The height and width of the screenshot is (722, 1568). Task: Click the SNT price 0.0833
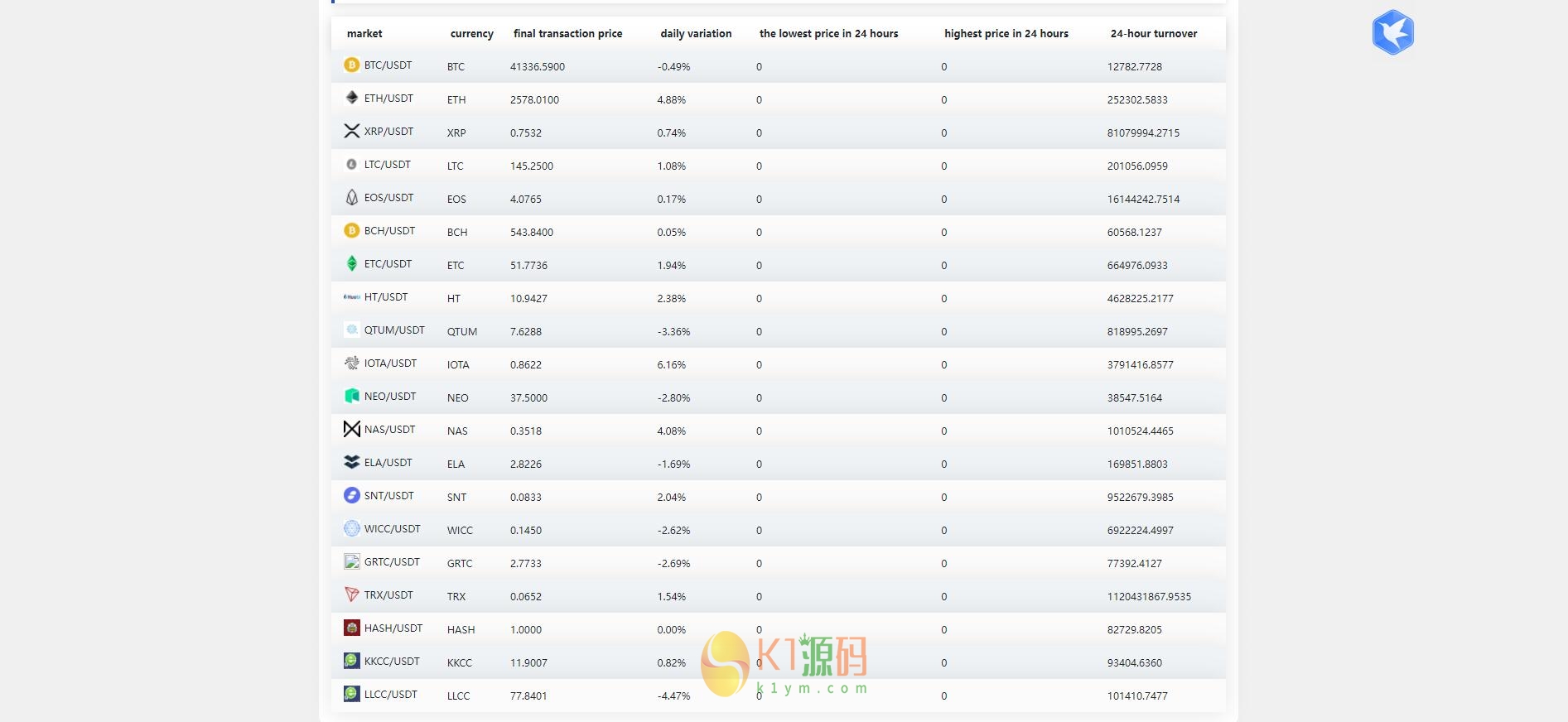526,498
